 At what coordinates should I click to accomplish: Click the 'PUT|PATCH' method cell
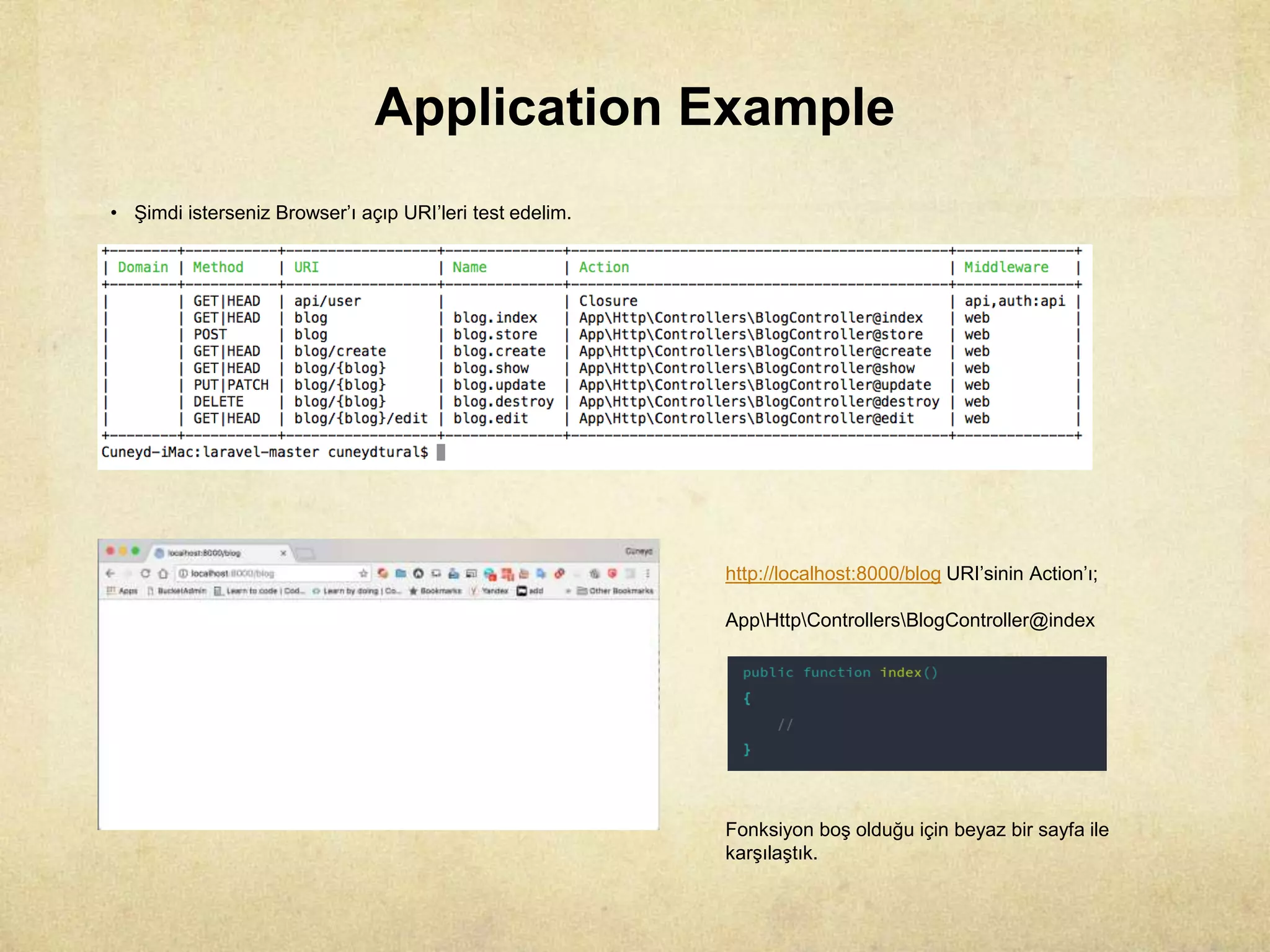[231, 385]
